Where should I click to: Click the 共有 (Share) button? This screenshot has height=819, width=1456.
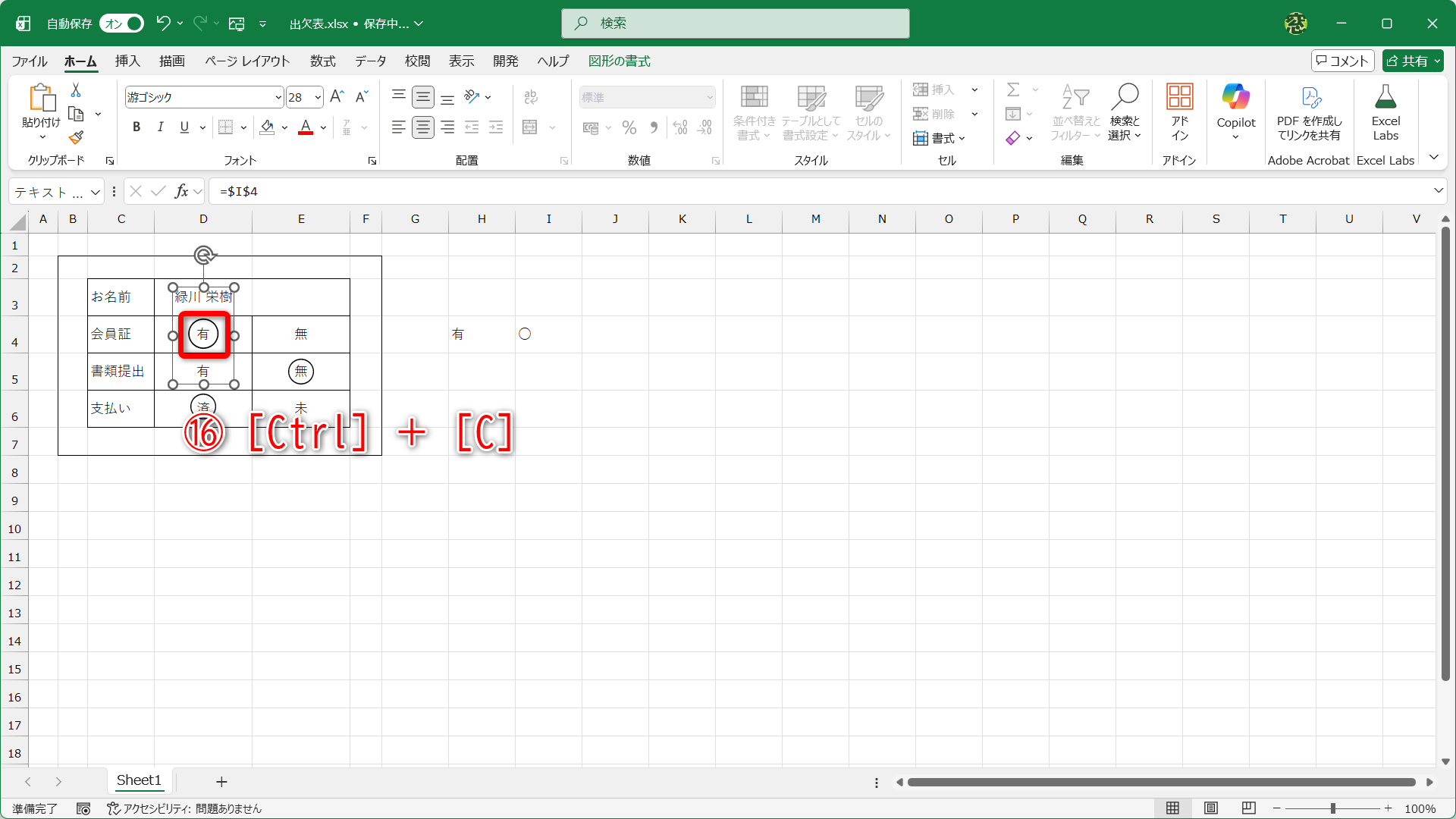[1412, 60]
